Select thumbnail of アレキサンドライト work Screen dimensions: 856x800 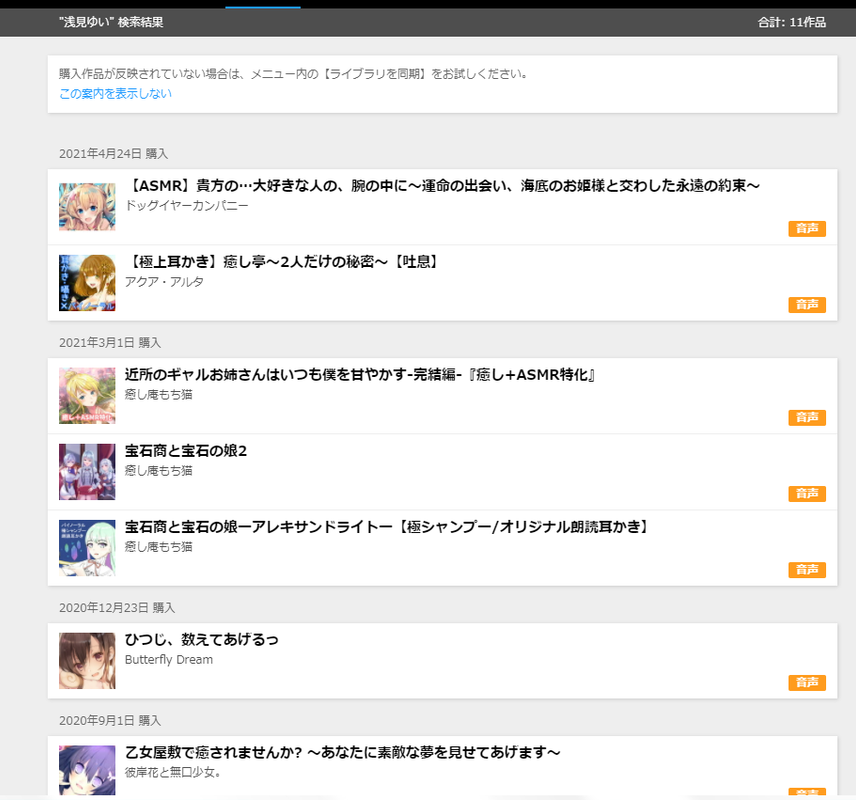87,548
